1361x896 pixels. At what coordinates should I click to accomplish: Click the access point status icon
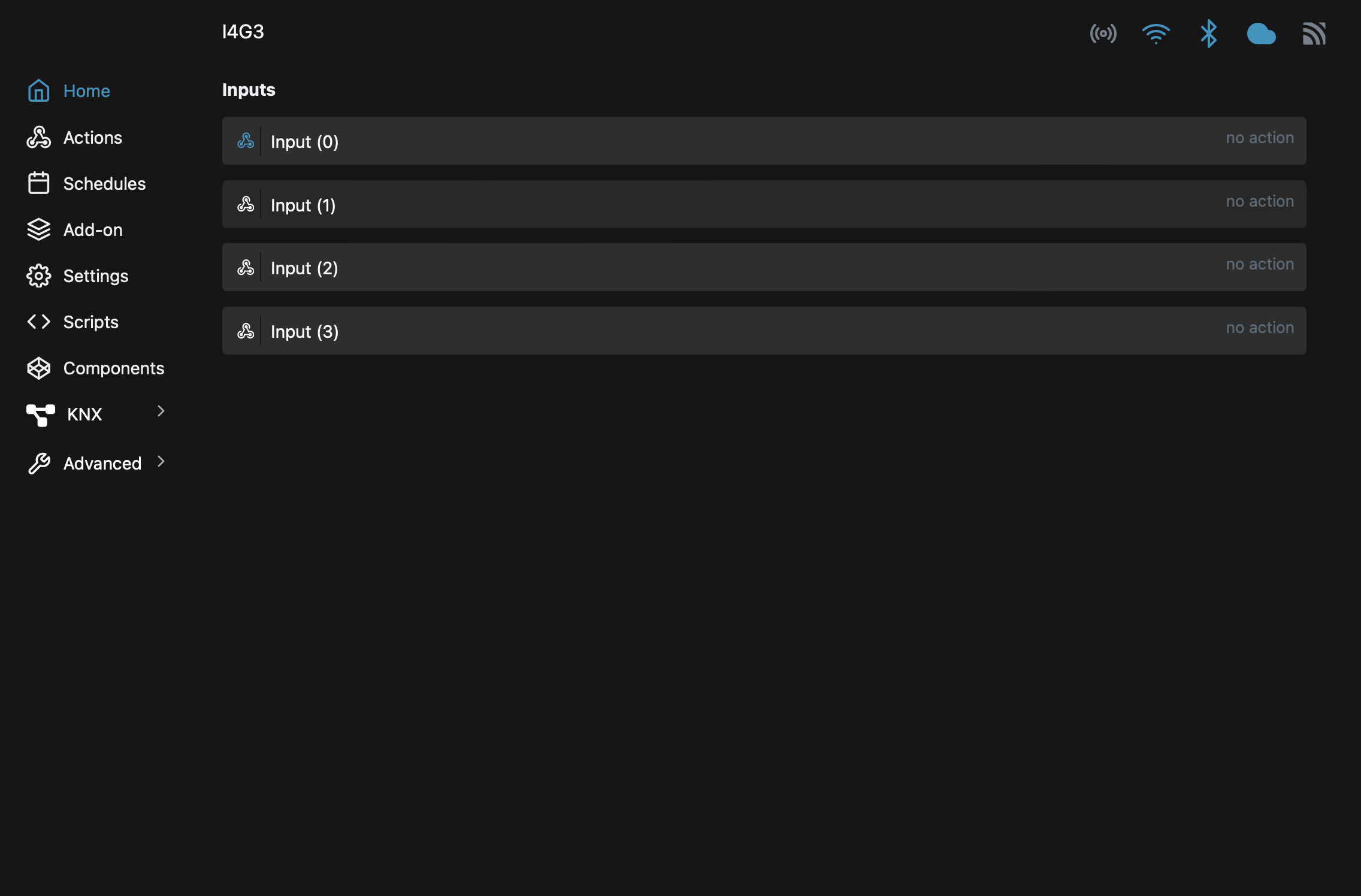(x=1103, y=34)
